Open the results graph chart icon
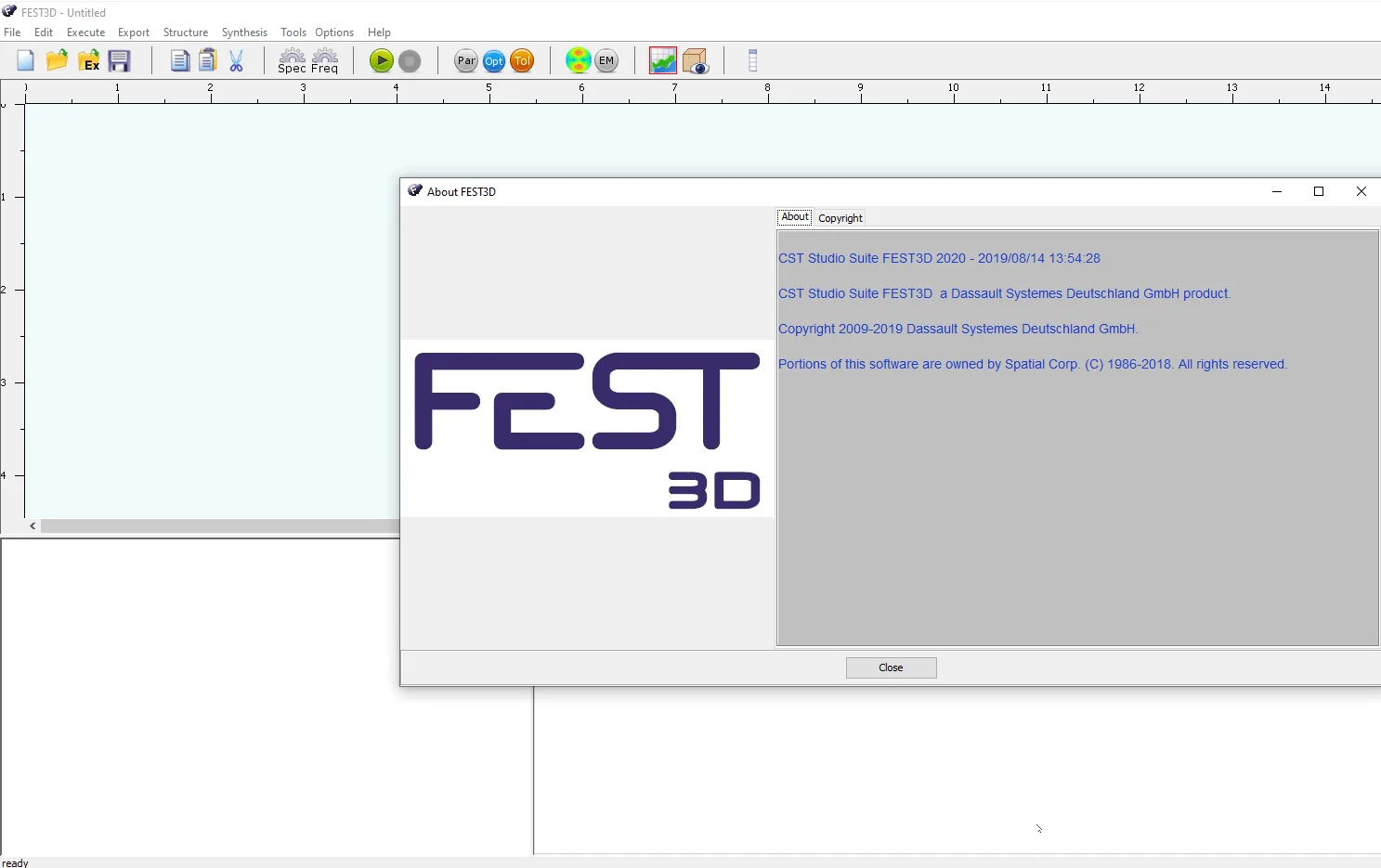The height and width of the screenshot is (868, 1381). pos(663,61)
